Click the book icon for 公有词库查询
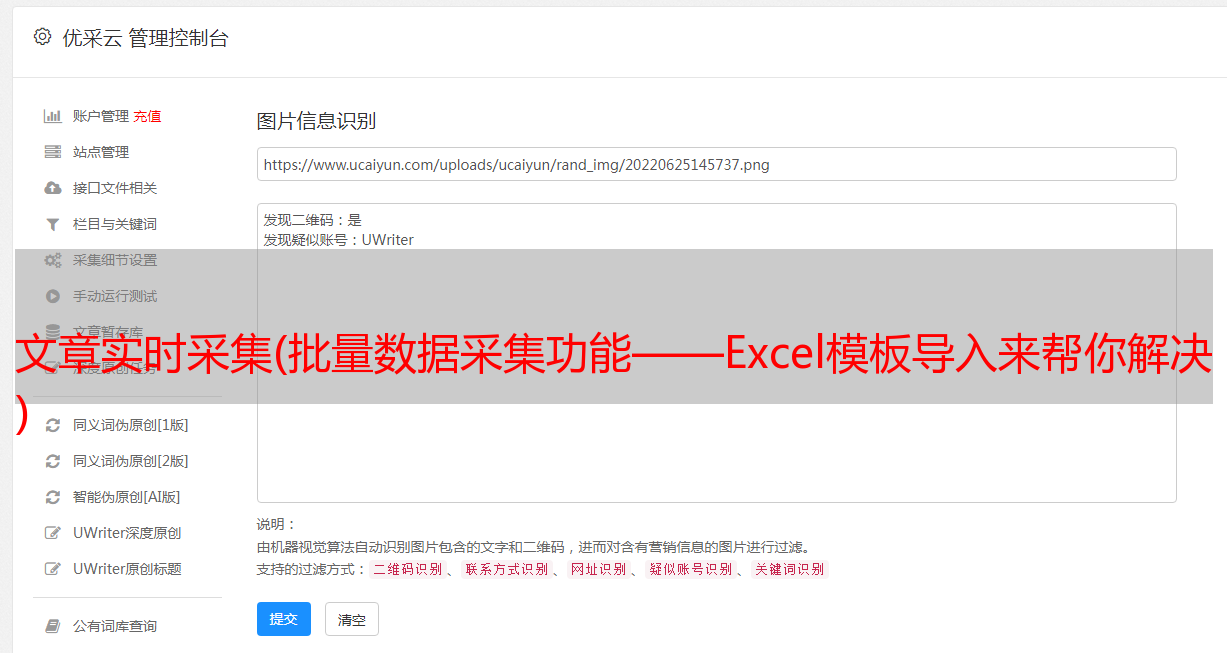The height and width of the screenshot is (653, 1227). 53,626
